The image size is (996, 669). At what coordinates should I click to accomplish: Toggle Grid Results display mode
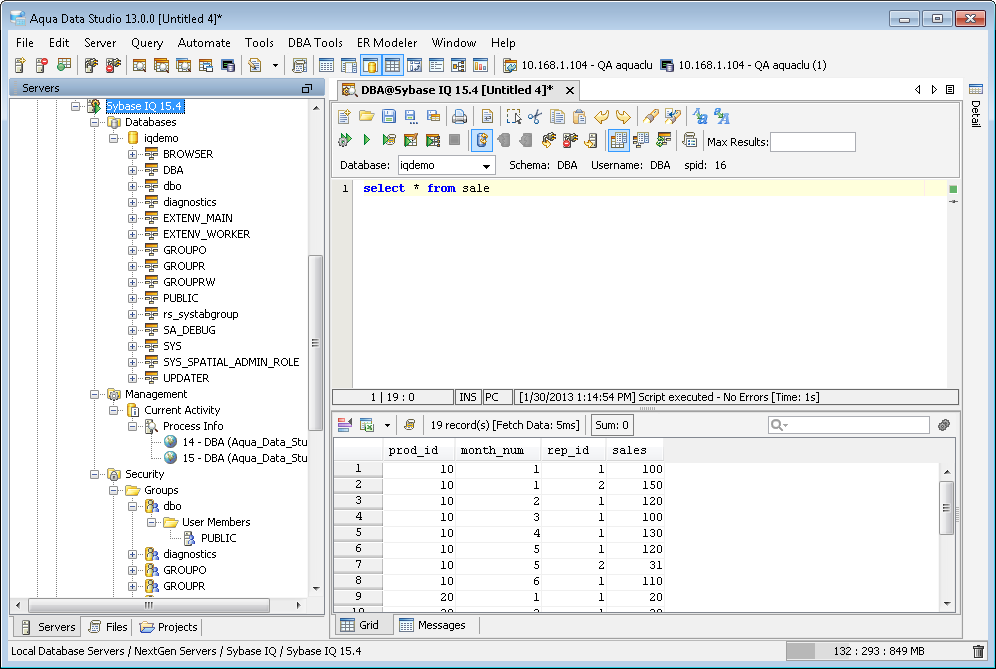click(618, 140)
